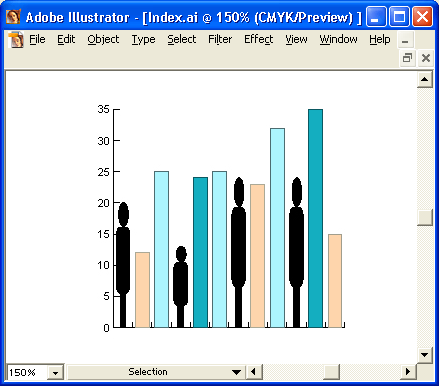Viewport: 439px width, 386px height.
Task: Restore down the document window
Action: (407, 58)
